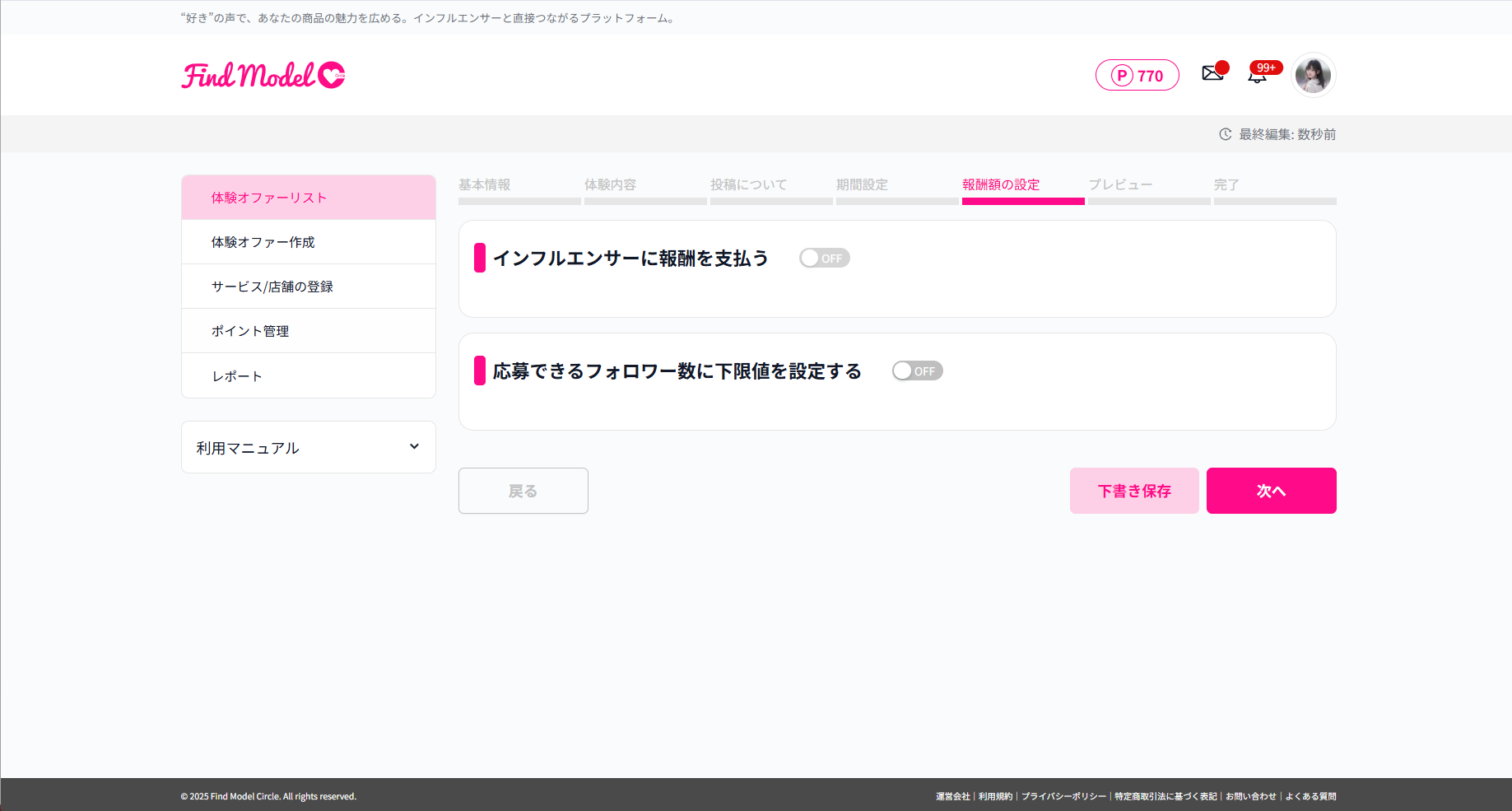Go to the 体験内容 step tab
1512x811 pixels.
tap(645, 190)
